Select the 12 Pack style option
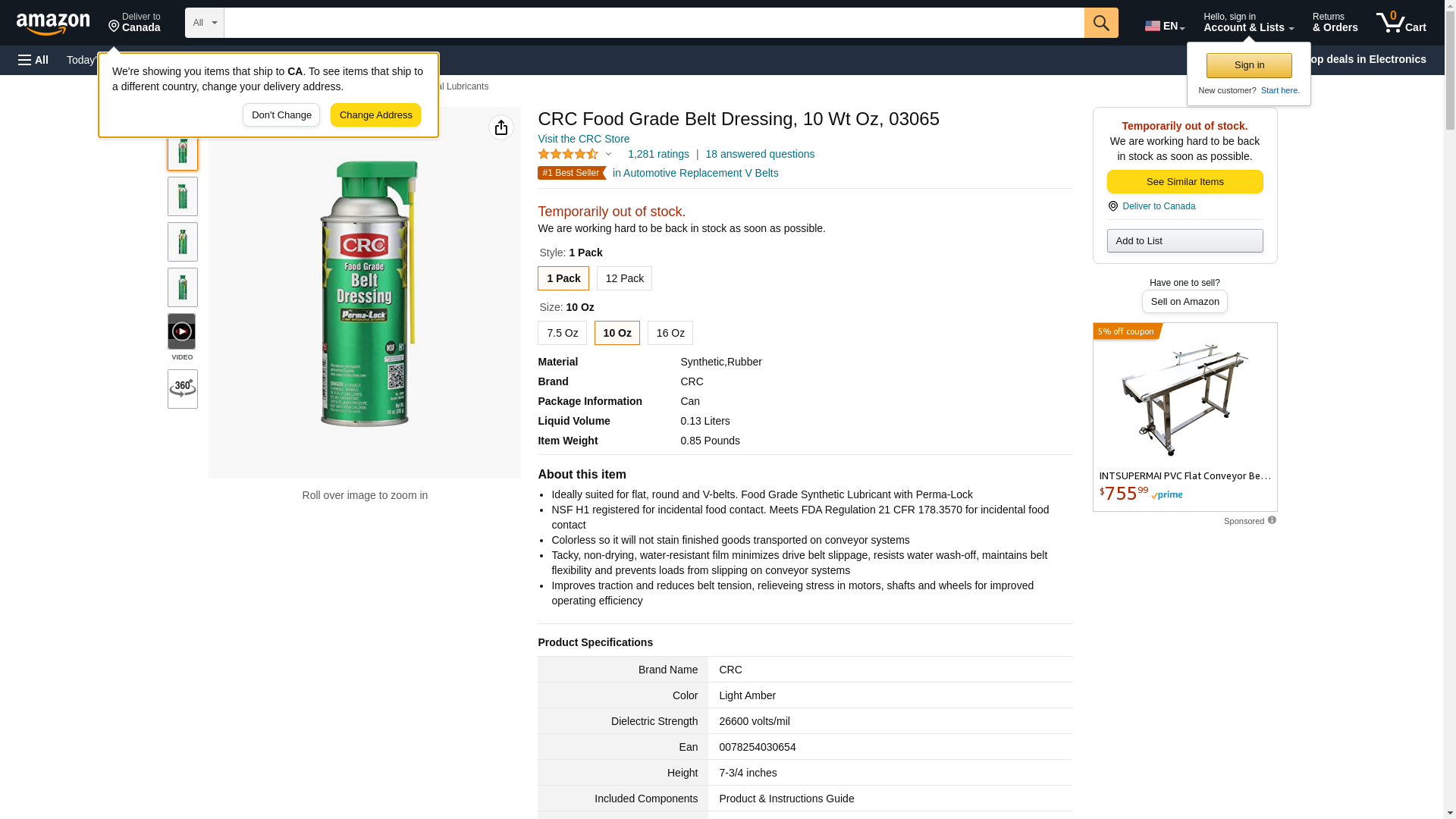This screenshot has width=1456, height=819. 624,278
